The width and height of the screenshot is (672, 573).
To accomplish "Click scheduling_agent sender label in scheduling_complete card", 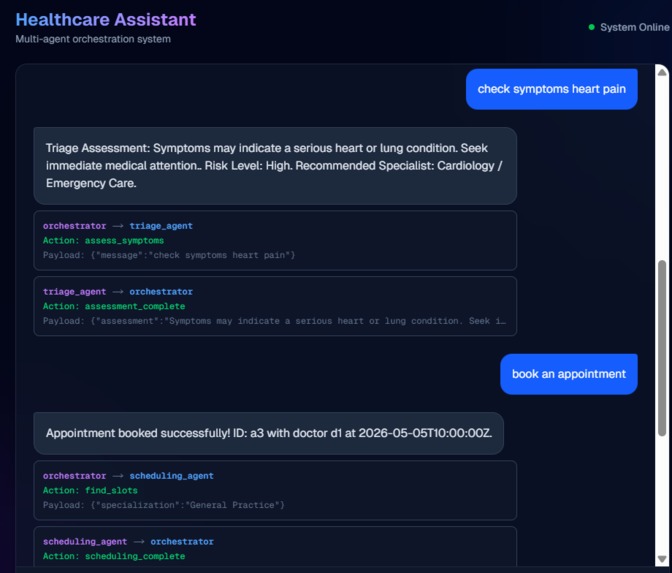I will point(85,542).
